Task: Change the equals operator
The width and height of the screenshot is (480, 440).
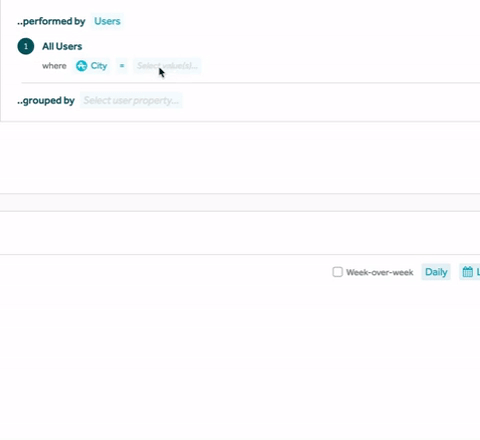Action: 122,66
